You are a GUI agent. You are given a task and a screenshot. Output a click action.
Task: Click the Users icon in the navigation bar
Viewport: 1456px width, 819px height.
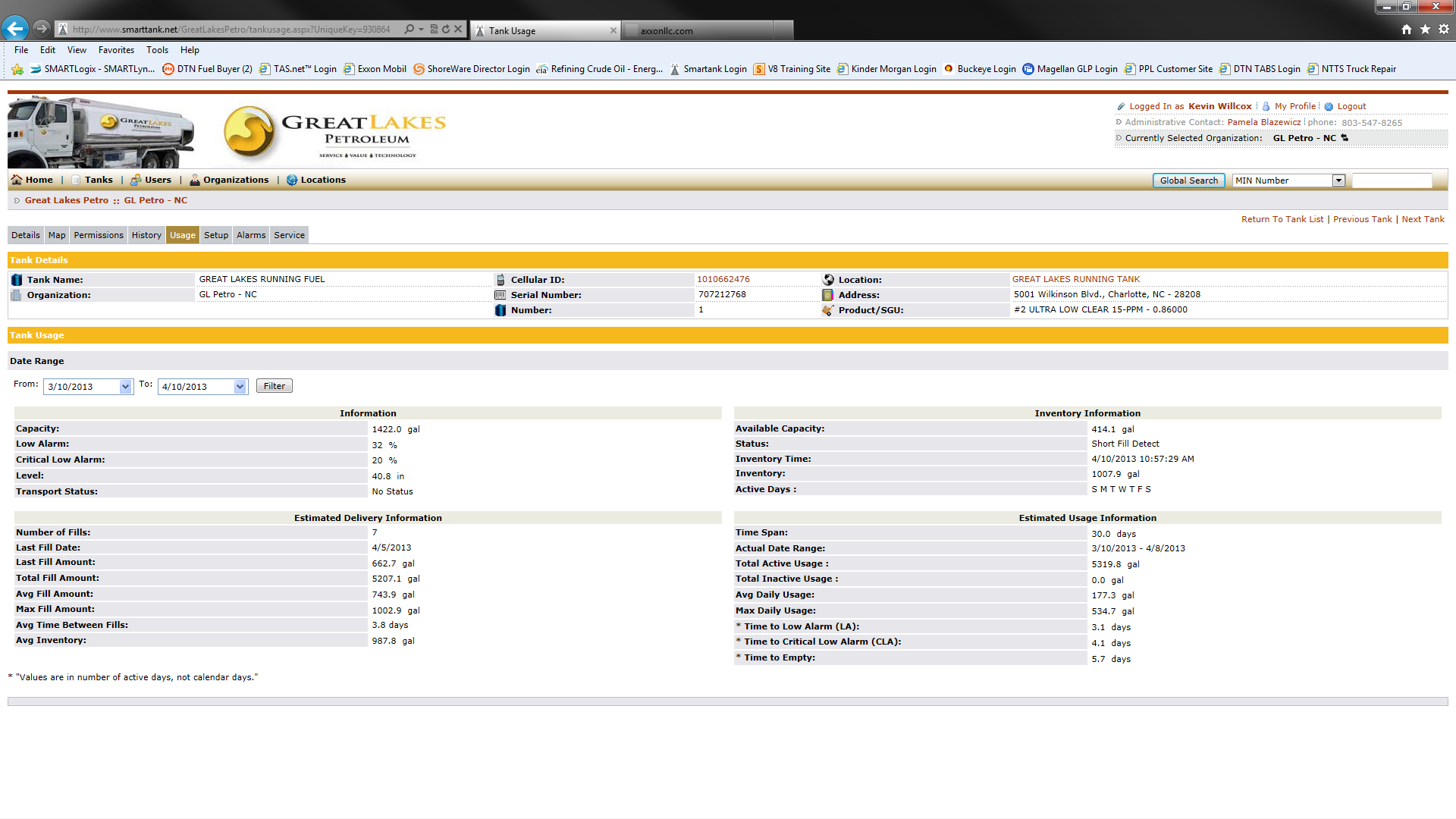click(x=136, y=180)
